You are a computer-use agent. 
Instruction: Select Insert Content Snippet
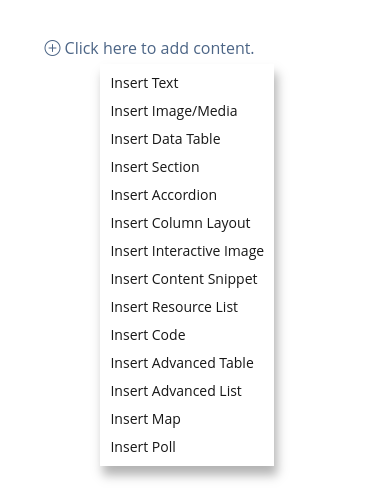tap(187, 279)
